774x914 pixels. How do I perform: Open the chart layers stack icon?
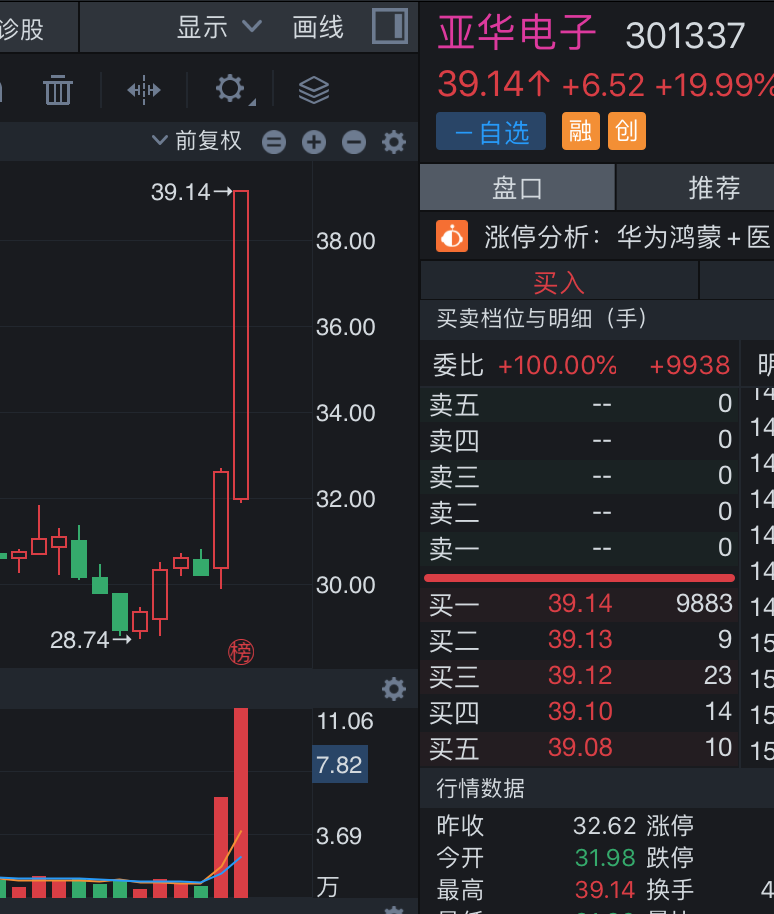click(314, 91)
